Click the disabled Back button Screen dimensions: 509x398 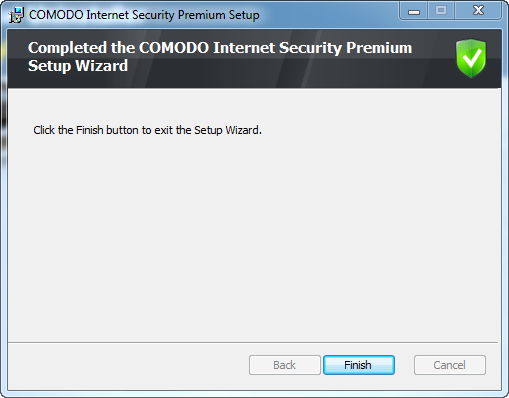point(285,365)
